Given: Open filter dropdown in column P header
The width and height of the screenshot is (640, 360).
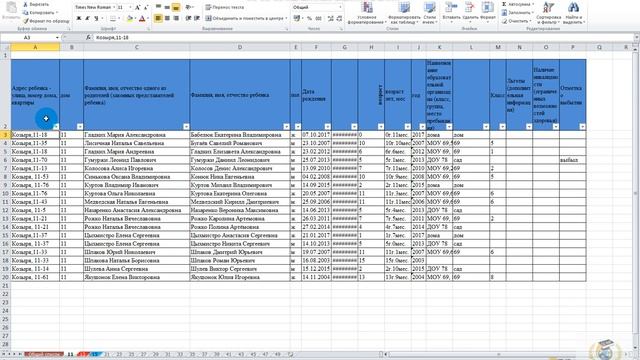Looking at the screenshot, I should (582, 127).
